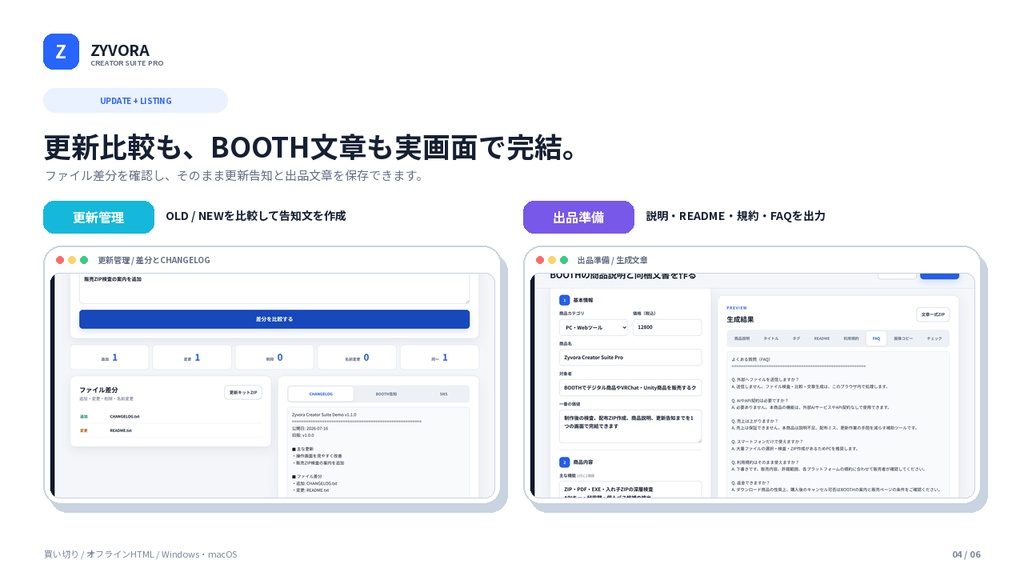Viewport: 1024px width, 576px height.
Task: Open the 利用規約 tab in 生成結果
Action: [x=851, y=338]
